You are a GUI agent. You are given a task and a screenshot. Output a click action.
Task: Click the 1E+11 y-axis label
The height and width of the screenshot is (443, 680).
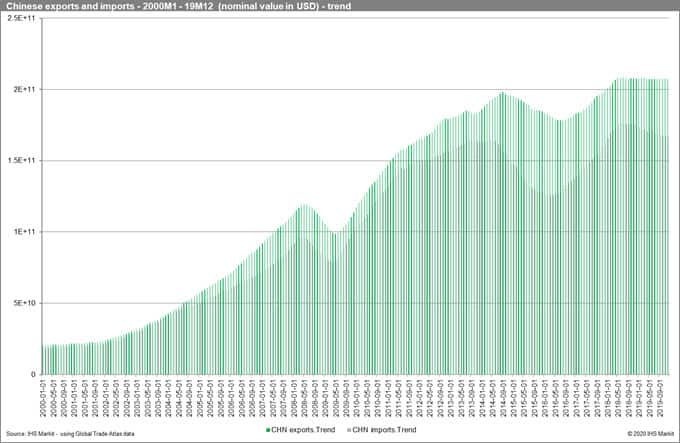tap(24, 232)
